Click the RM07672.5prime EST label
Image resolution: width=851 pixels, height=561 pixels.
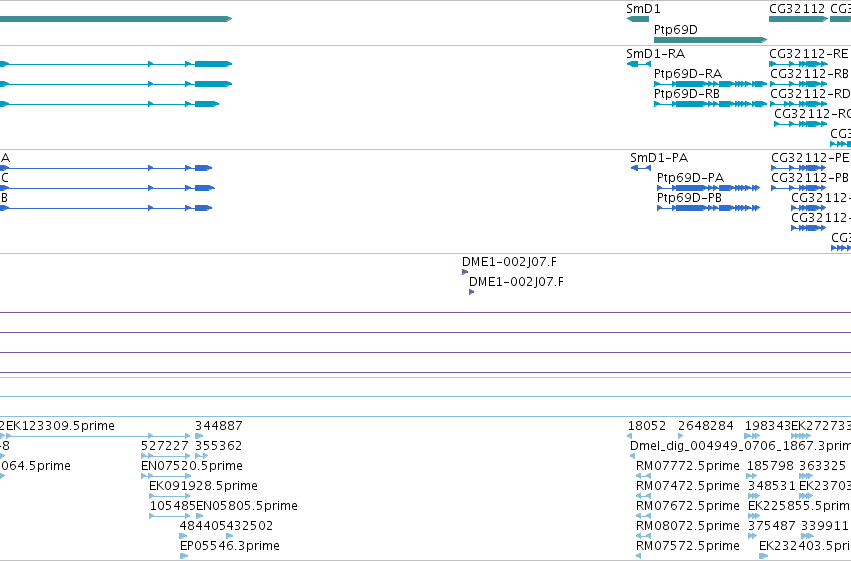688,506
